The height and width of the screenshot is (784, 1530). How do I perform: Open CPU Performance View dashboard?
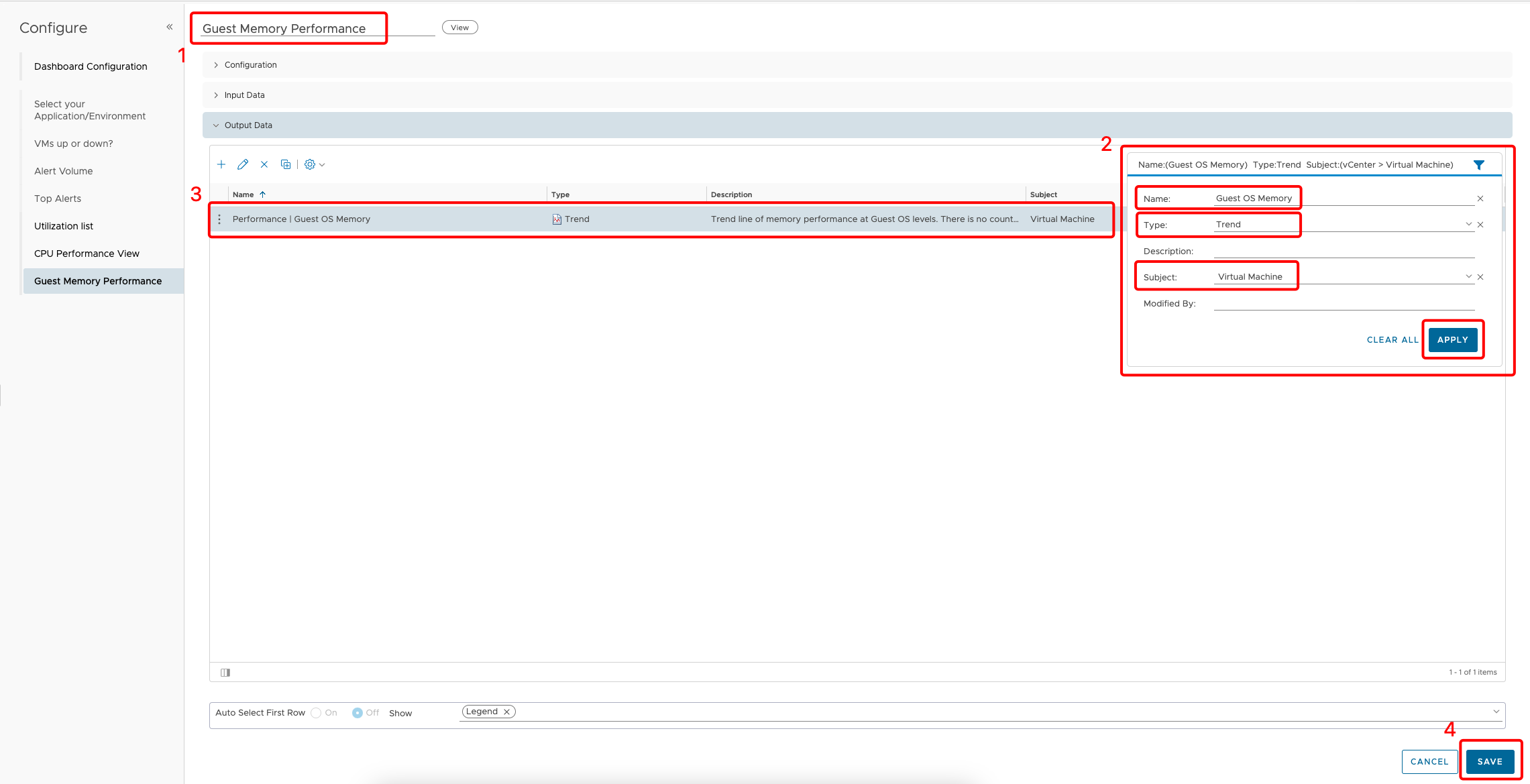(x=87, y=253)
